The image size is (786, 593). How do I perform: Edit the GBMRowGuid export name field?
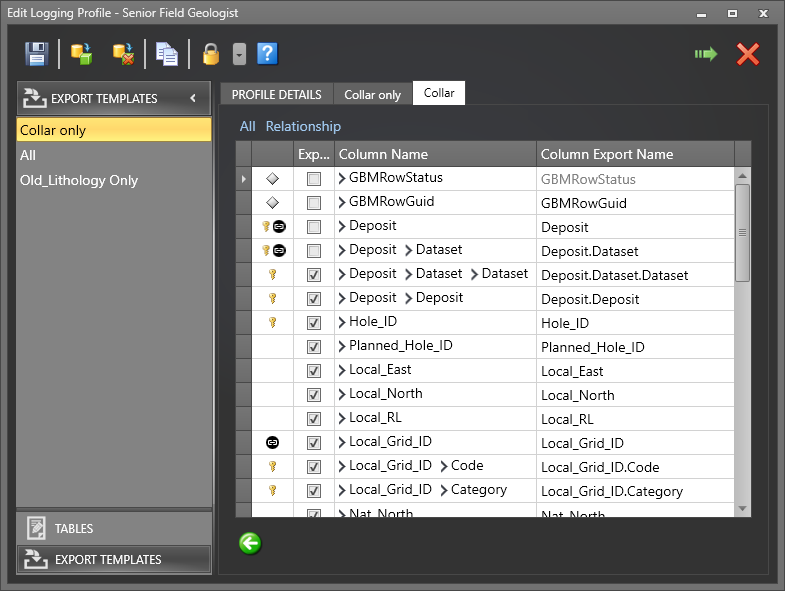coord(635,203)
